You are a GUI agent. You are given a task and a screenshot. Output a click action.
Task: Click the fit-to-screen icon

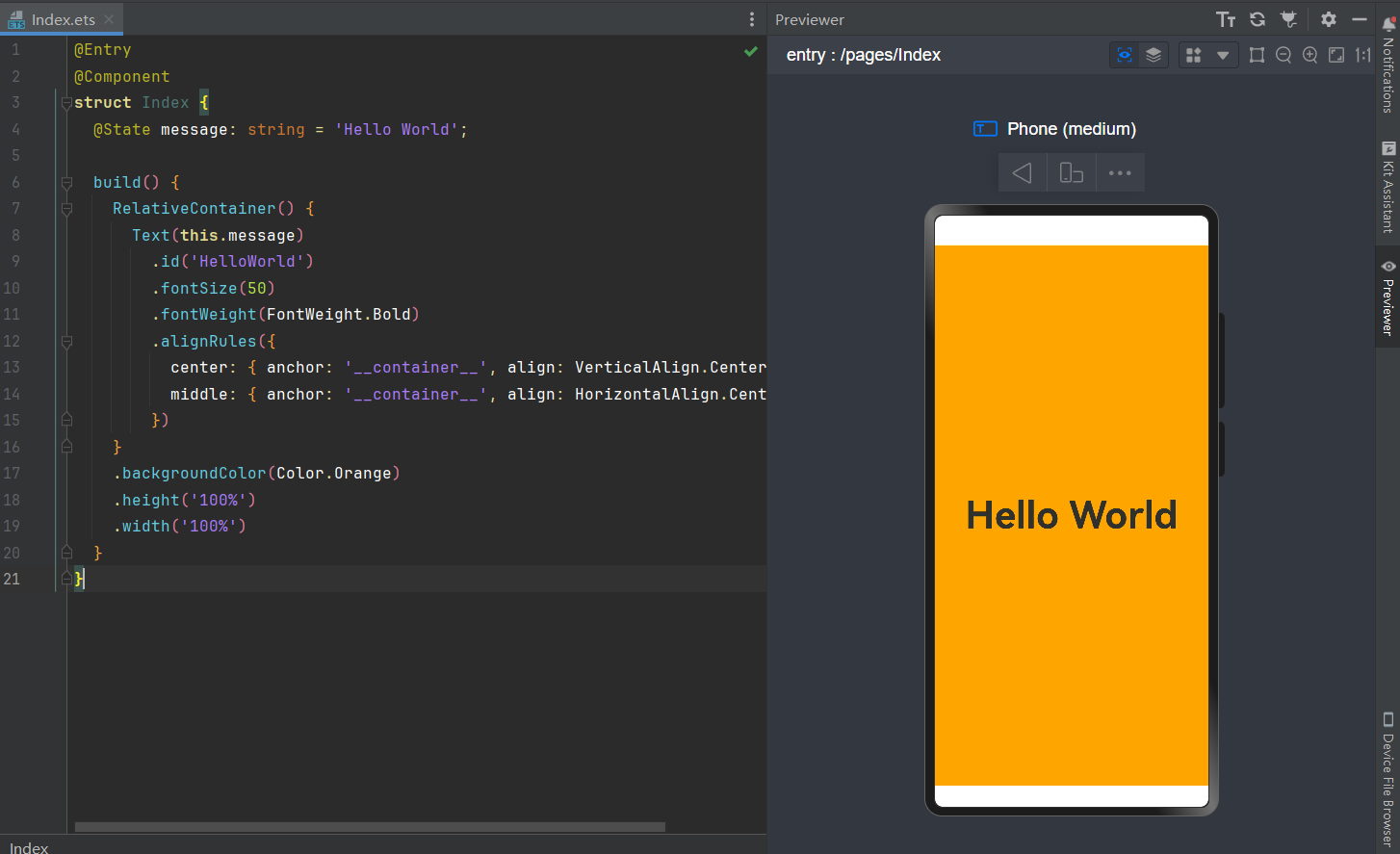1336,55
